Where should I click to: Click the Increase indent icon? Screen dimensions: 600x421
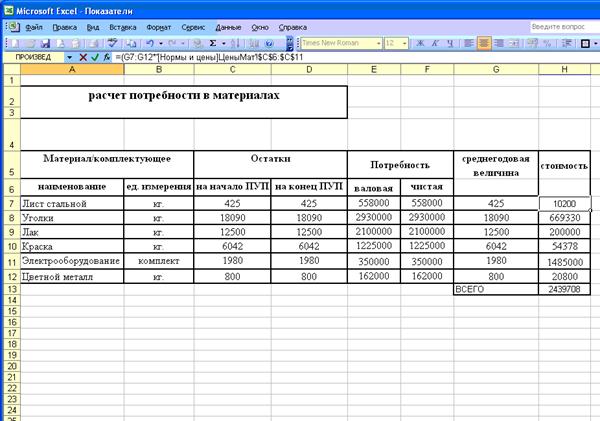[566, 43]
